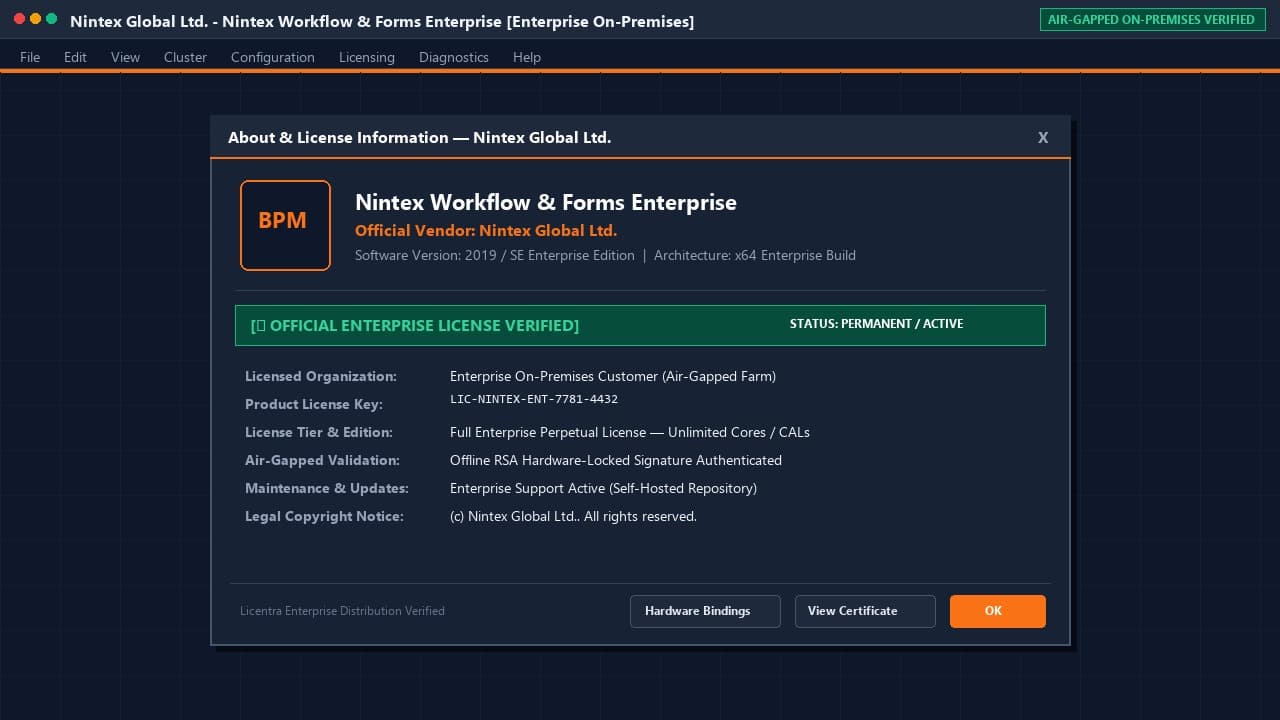Open the Diagnostics menu

(454, 57)
